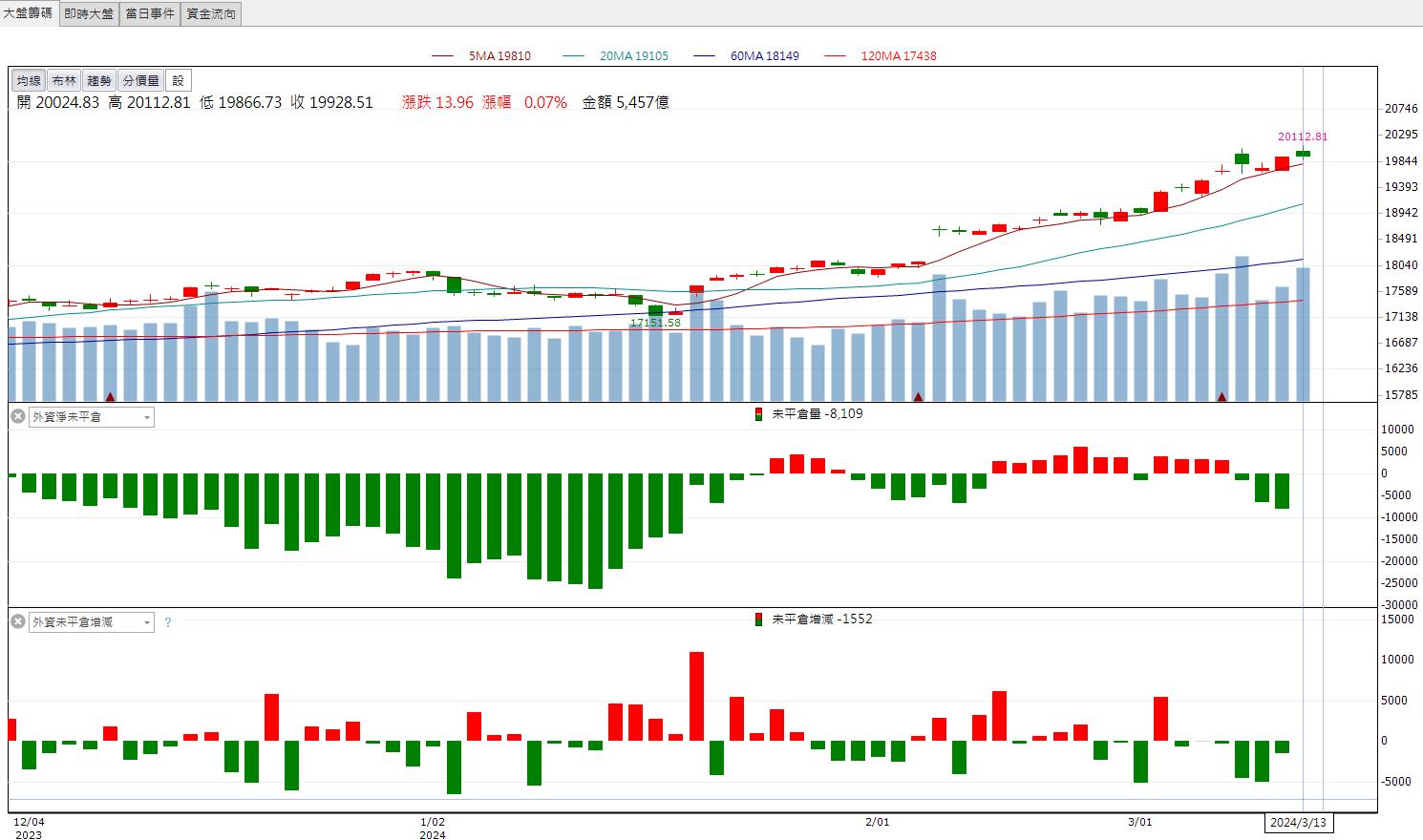The width and height of the screenshot is (1423, 840).
Task: Click the 收 19928.51 closing price value
Action: 332,102
